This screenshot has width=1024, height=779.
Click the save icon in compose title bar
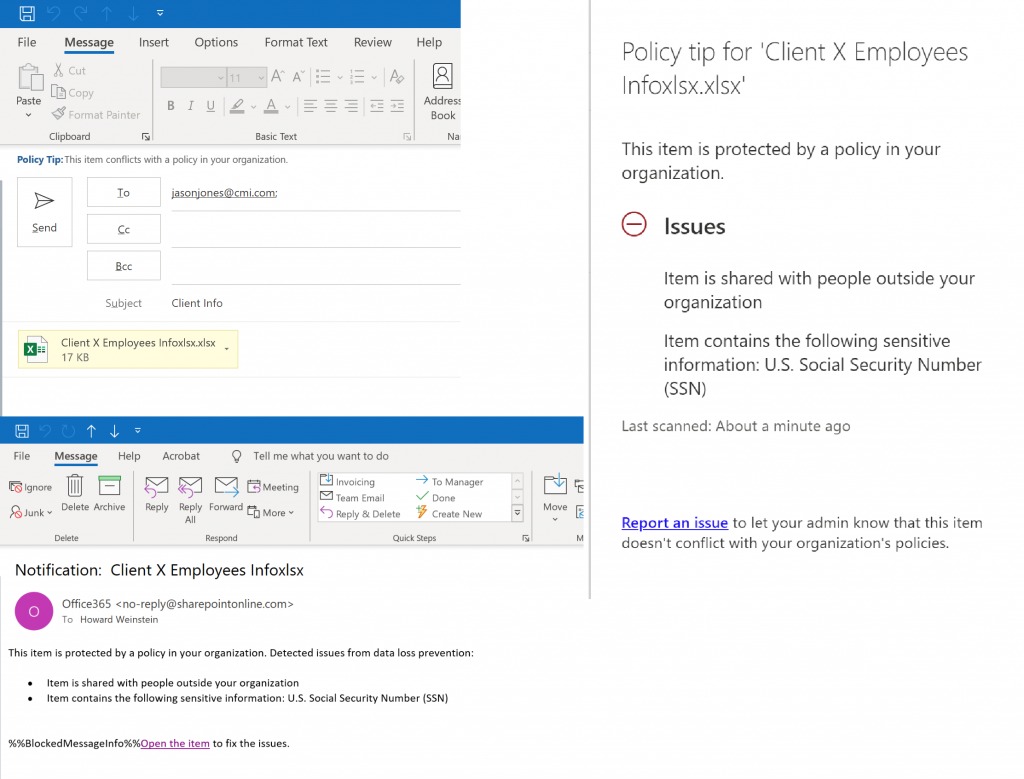[27, 13]
